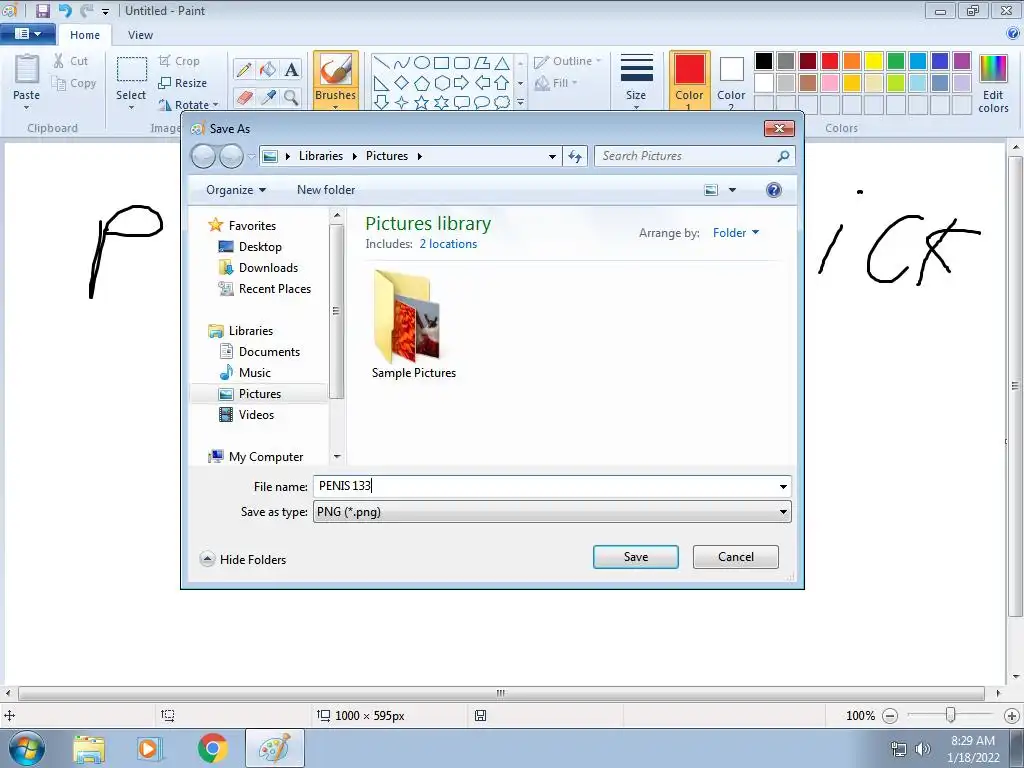Click the Pictures breadcrumb in address bar

[387, 156]
